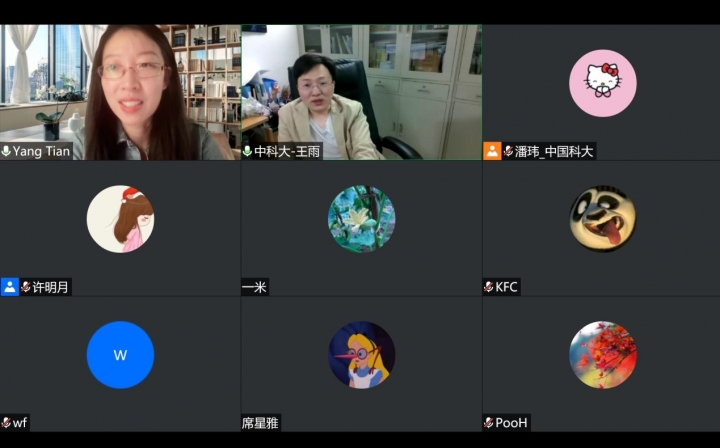Click the muted microphone icon of 潘玮_中国科大

tap(508, 151)
